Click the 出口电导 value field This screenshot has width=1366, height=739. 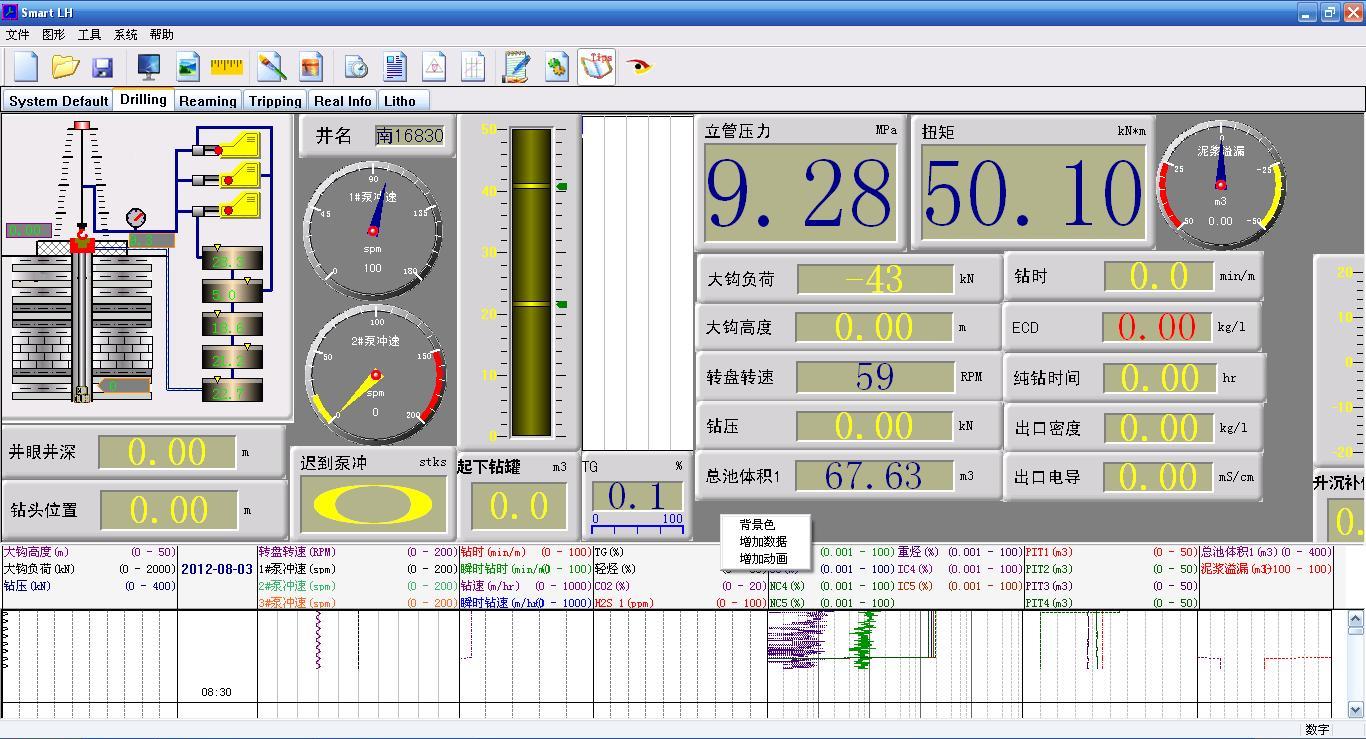1158,477
